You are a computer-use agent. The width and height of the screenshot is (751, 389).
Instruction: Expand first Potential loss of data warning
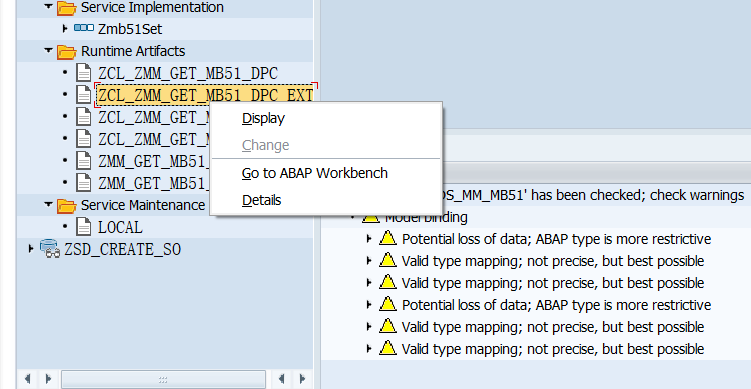369,238
